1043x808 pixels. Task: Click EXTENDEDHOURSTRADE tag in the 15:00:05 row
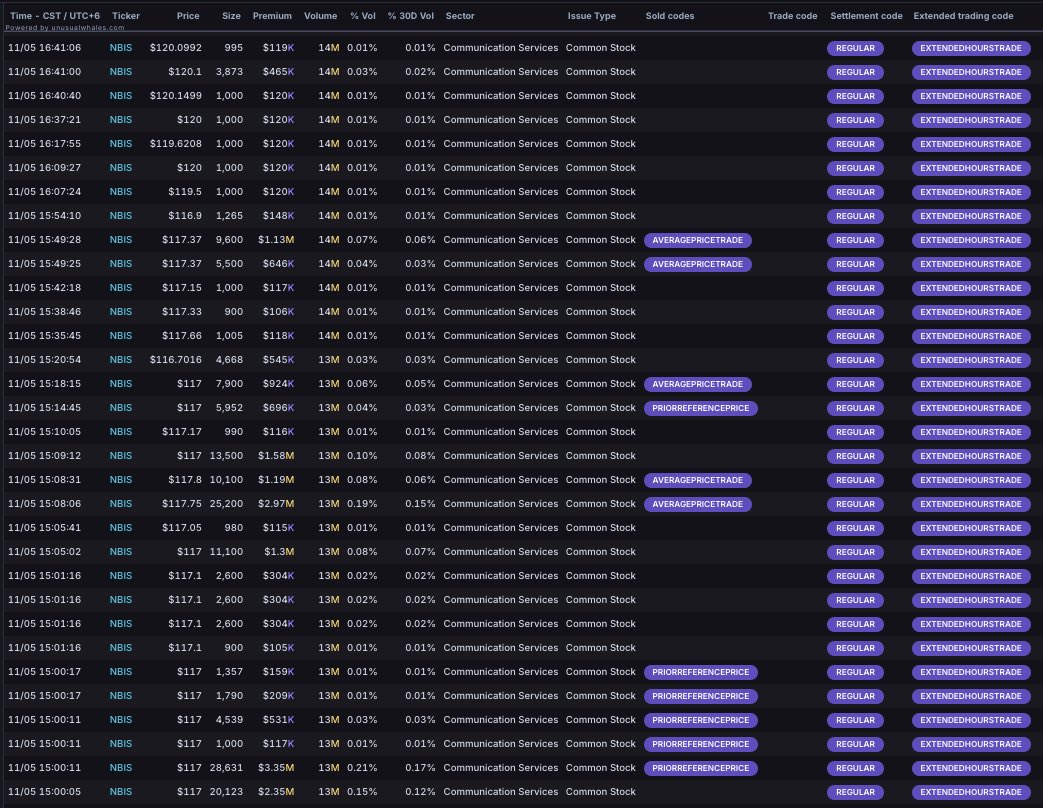click(971, 792)
